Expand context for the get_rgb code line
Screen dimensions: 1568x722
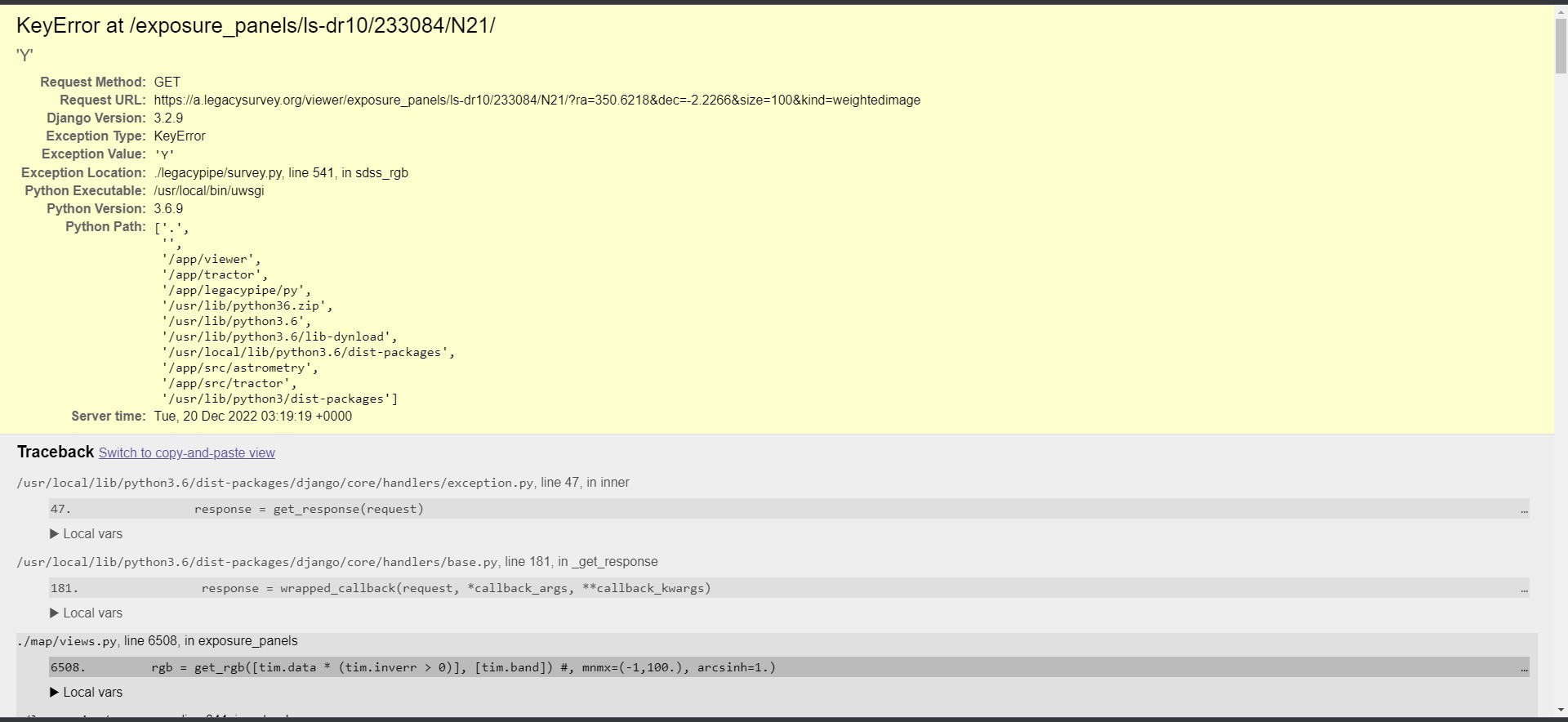[x=463, y=667]
